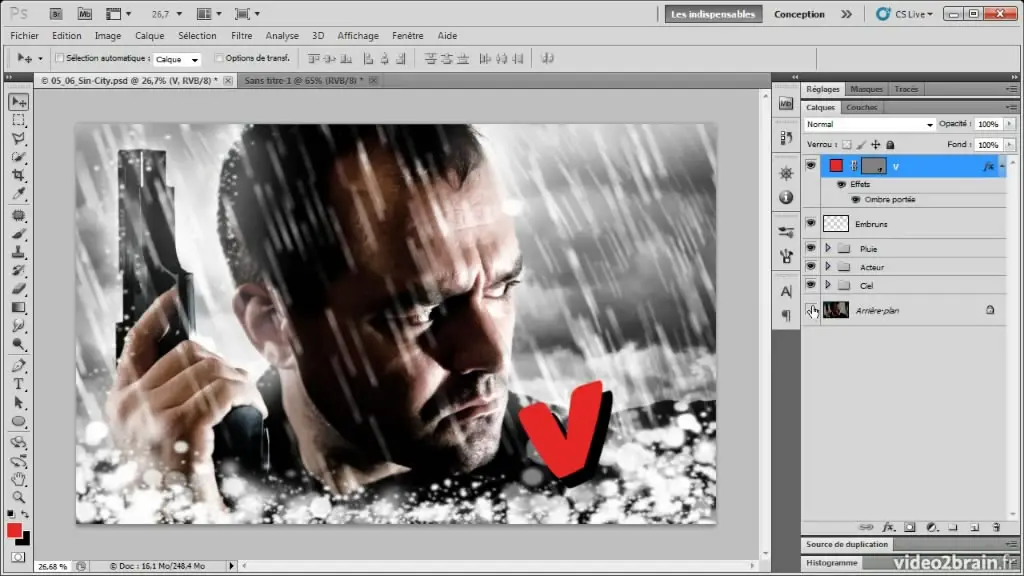Select the Les indispensables workspace
1024x576 pixels.
(713, 14)
